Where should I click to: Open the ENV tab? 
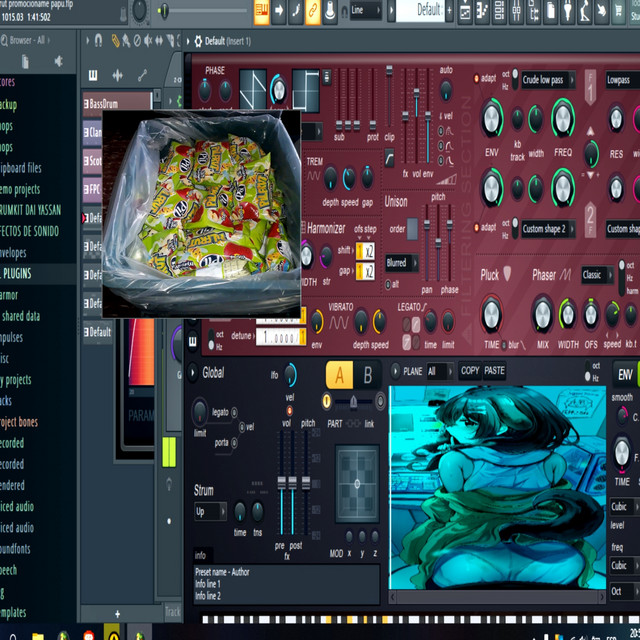pos(625,375)
